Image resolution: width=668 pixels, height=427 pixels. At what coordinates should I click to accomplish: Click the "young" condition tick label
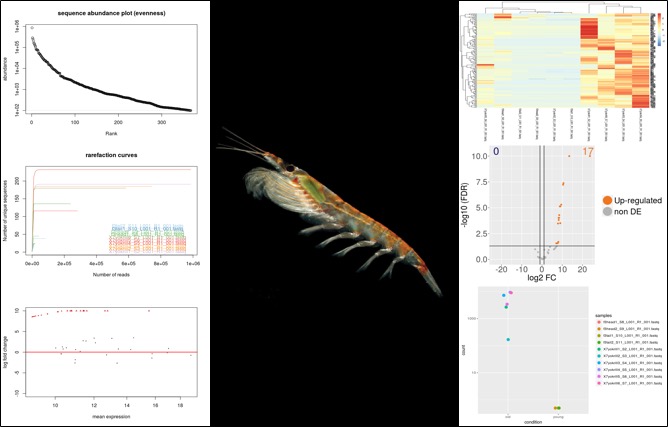coord(557,417)
